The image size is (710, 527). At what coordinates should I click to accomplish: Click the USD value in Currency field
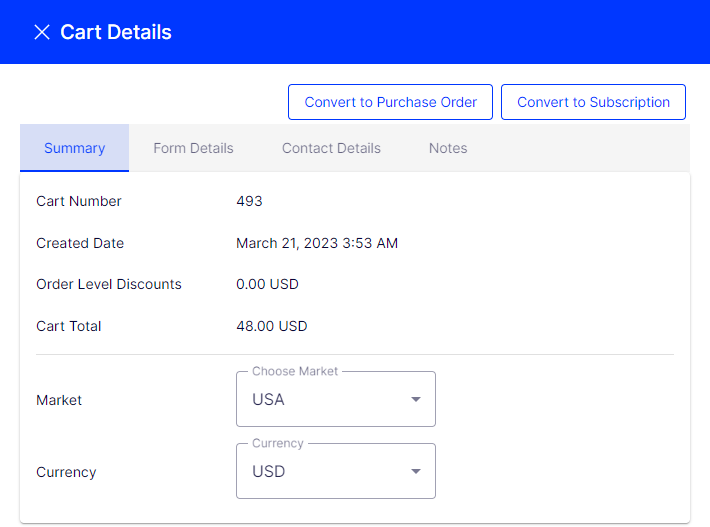tap(269, 471)
